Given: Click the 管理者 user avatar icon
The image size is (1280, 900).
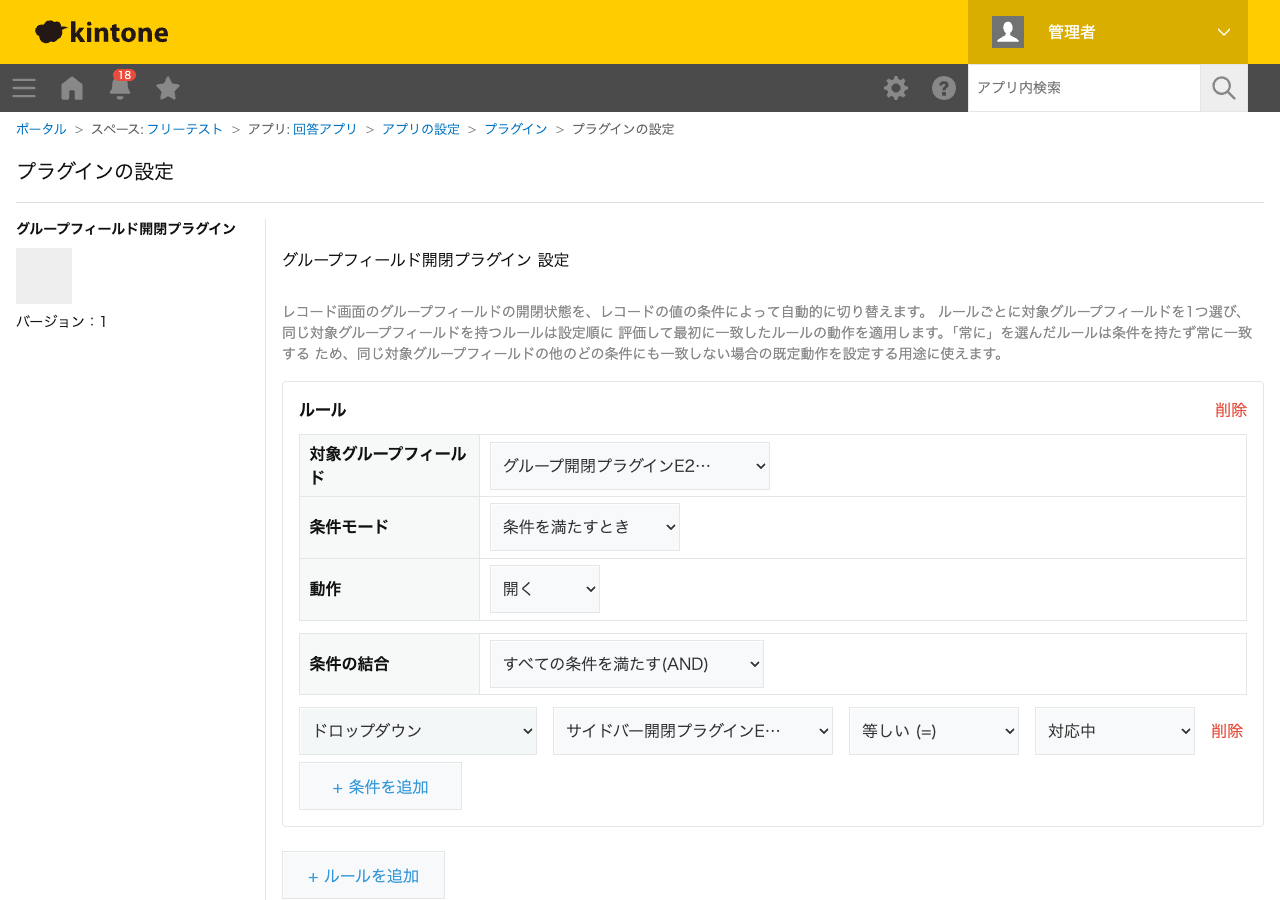Looking at the screenshot, I should click(1008, 32).
